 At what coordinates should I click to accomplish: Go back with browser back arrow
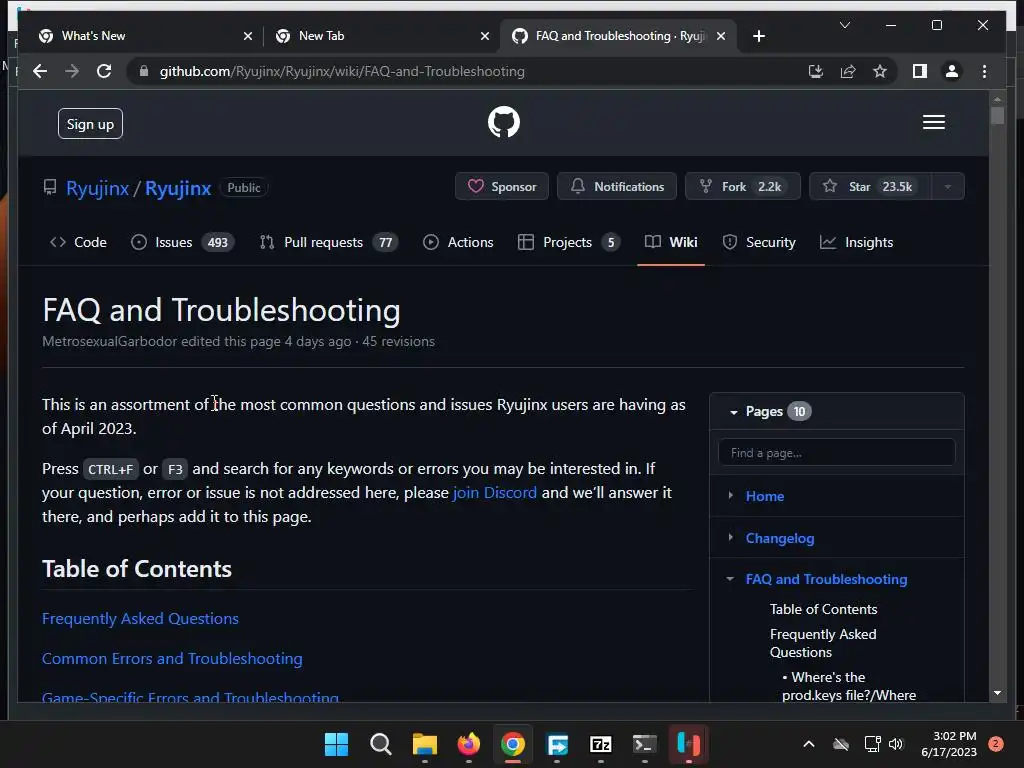click(40, 71)
